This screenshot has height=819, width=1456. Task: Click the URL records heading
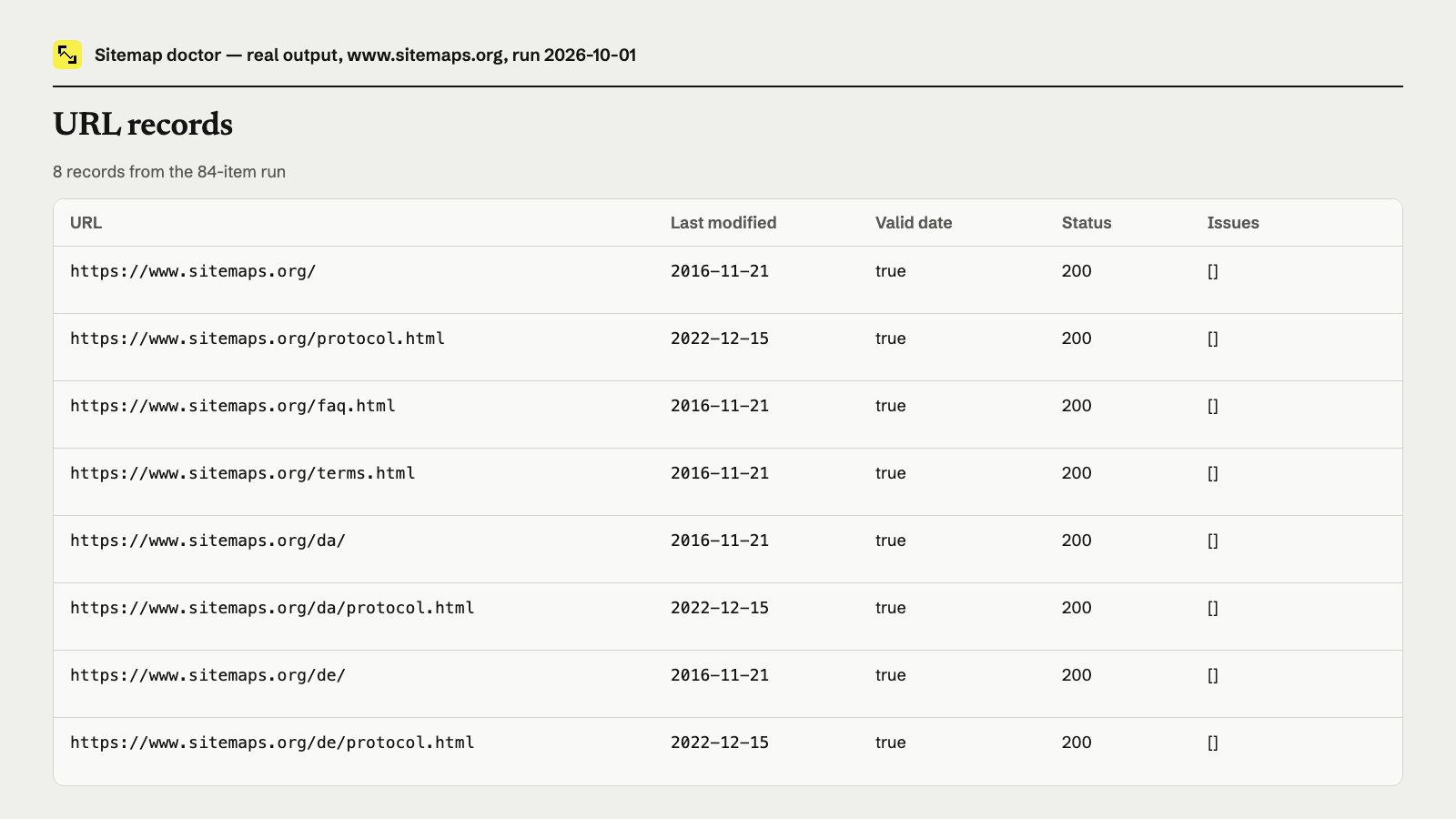tap(143, 125)
